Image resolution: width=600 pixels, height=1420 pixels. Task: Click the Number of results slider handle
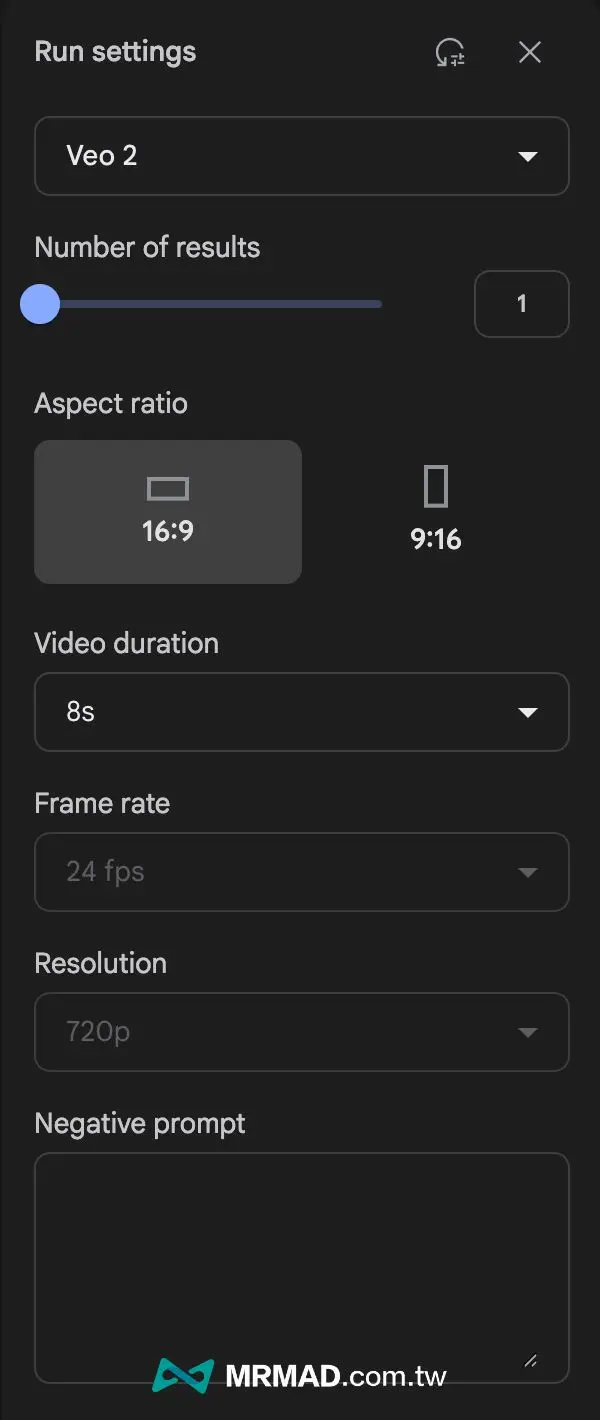[x=40, y=304]
